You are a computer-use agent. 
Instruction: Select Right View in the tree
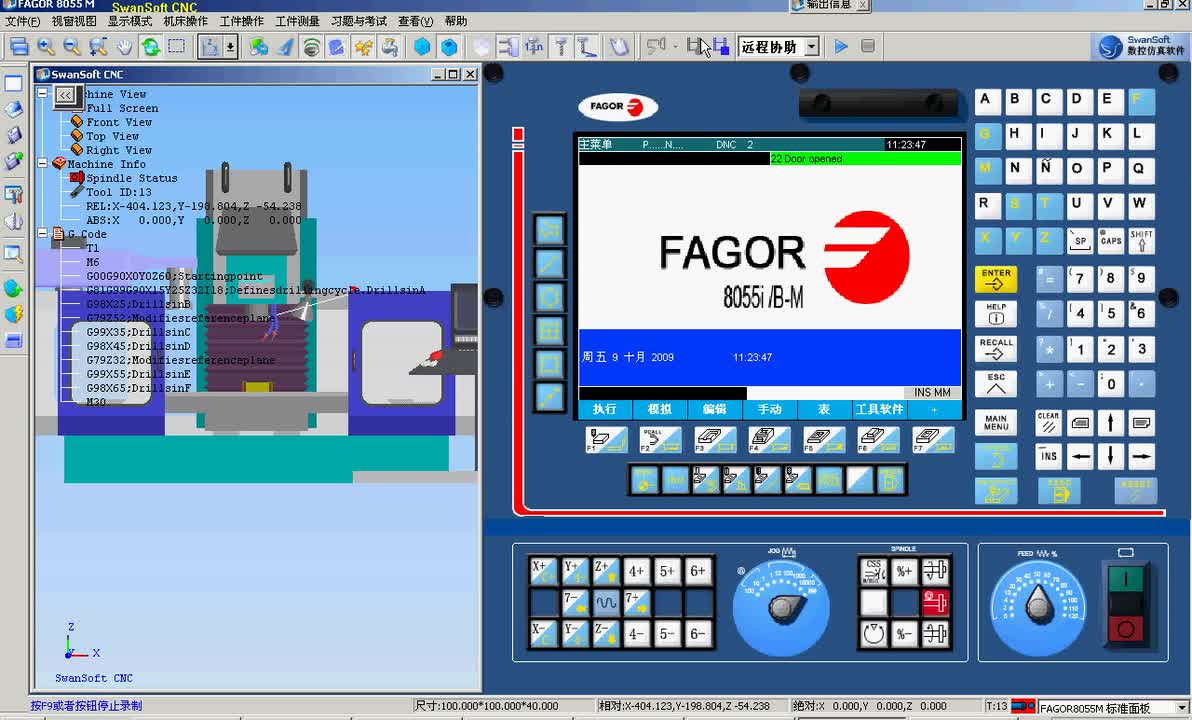[119, 150]
